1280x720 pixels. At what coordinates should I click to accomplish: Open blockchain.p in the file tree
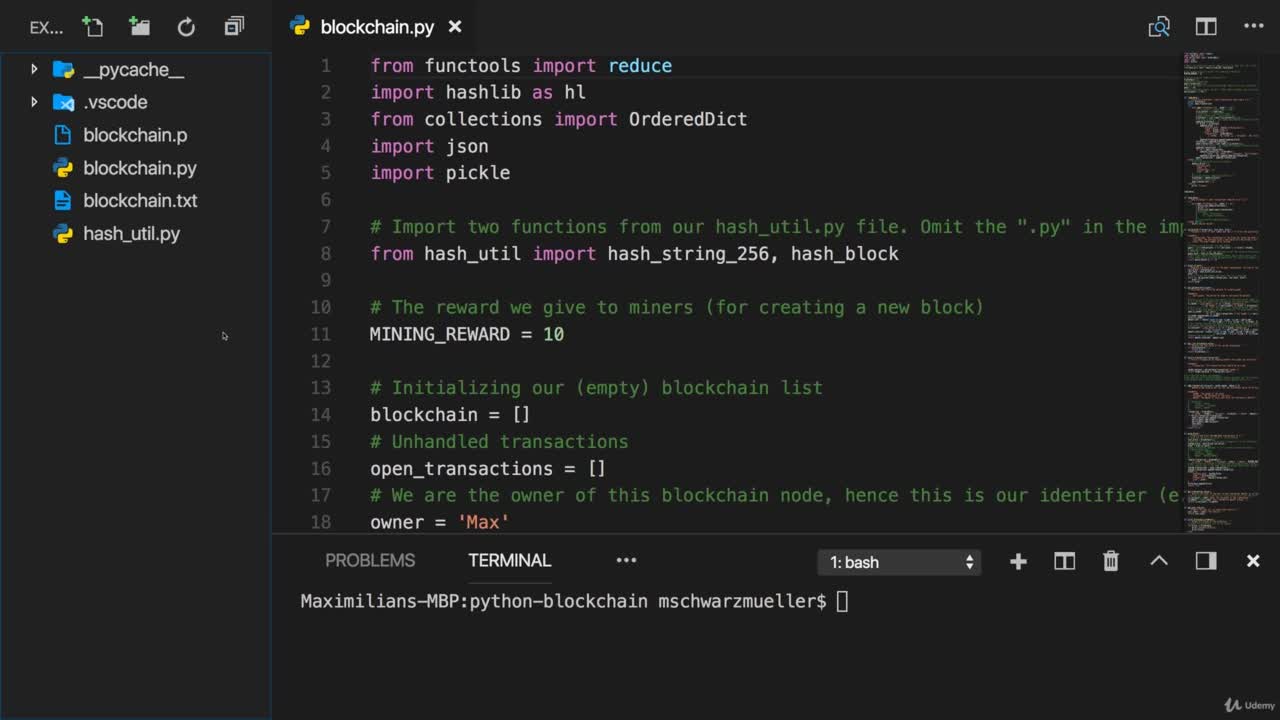(x=135, y=135)
